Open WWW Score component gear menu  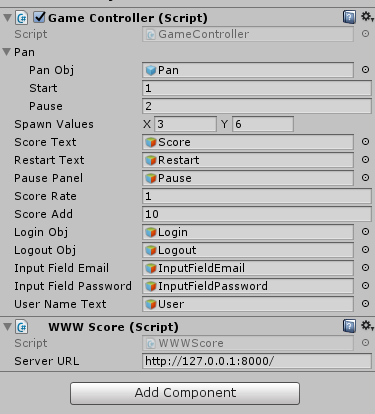tap(367, 326)
